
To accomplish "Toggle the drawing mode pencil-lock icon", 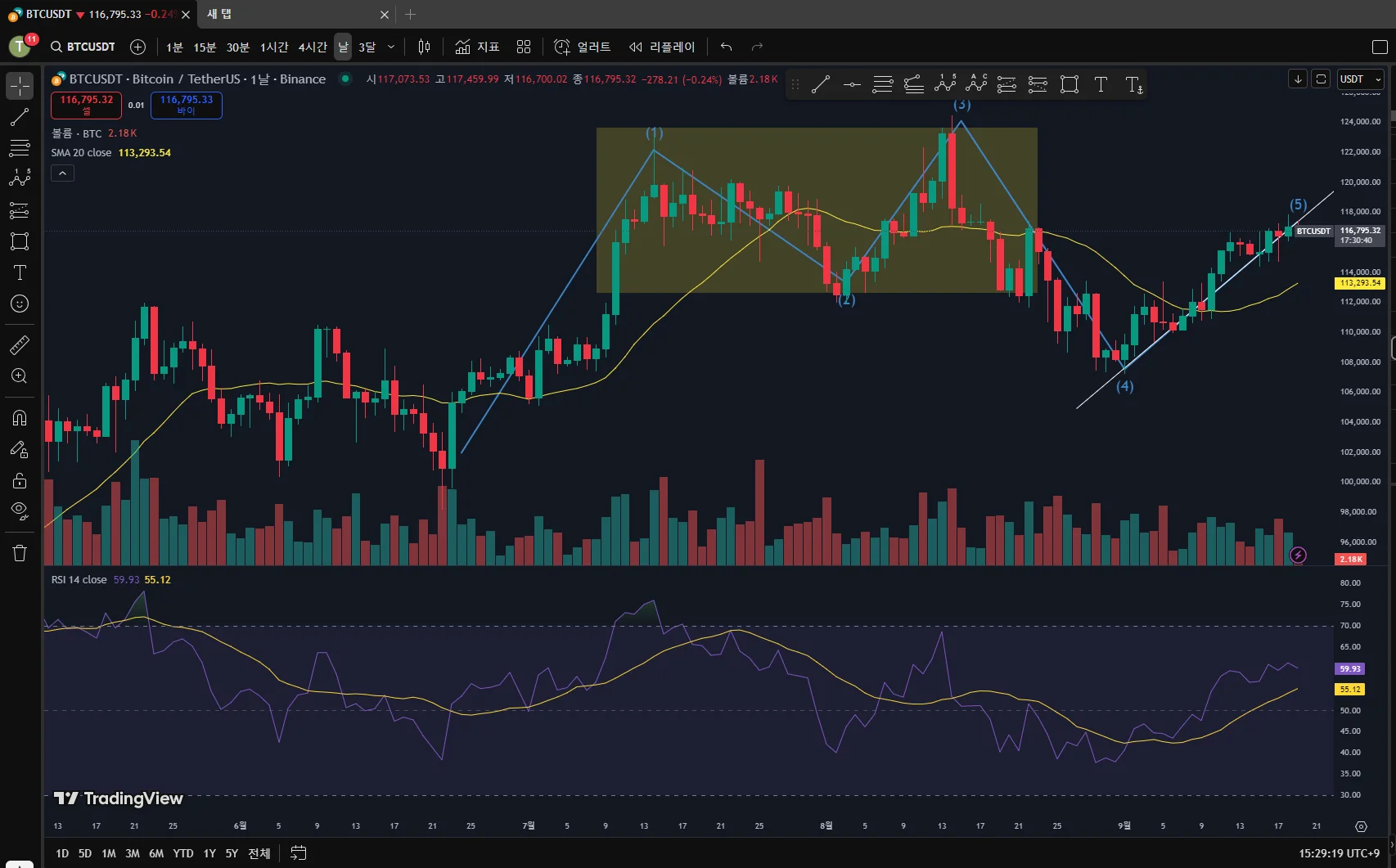I will [x=20, y=449].
